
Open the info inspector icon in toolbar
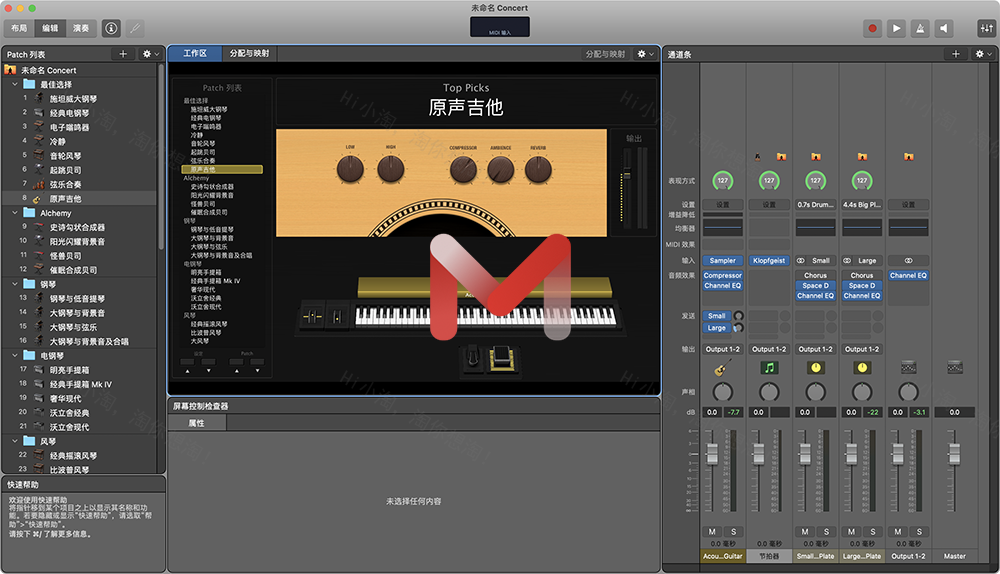pyautogui.click(x=111, y=28)
